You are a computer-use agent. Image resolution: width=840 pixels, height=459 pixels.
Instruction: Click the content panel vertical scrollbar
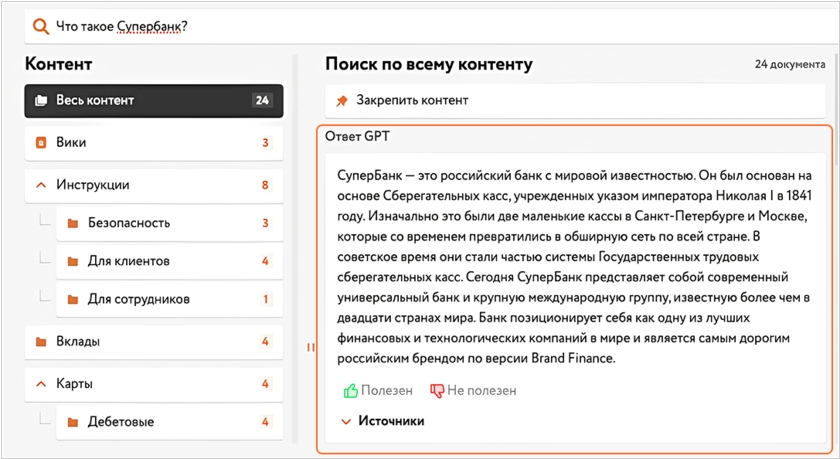[295, 249]
